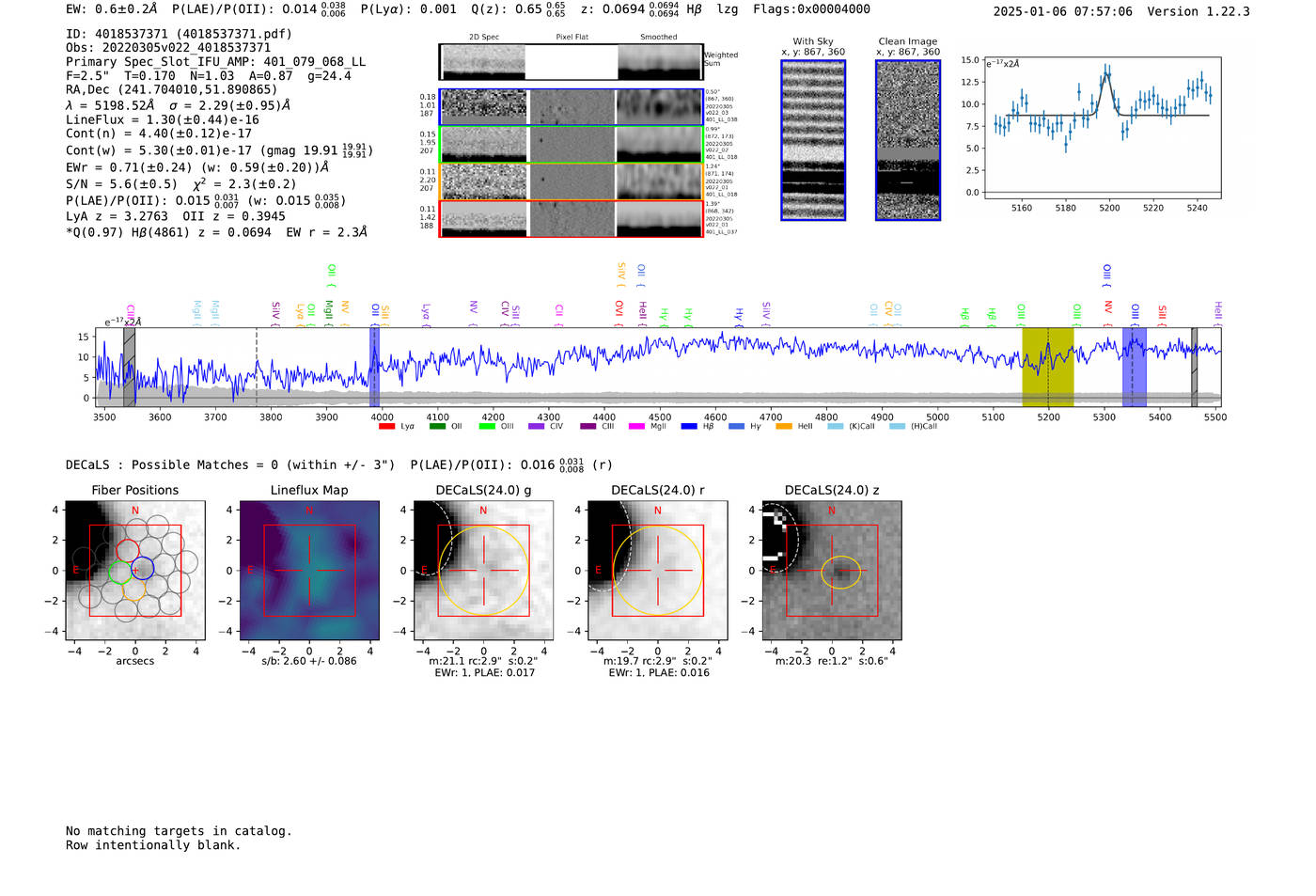Click the "LyA z = 3.2763" line
This screenshot has width=1316, height=896.
click(x=117, y=216)
